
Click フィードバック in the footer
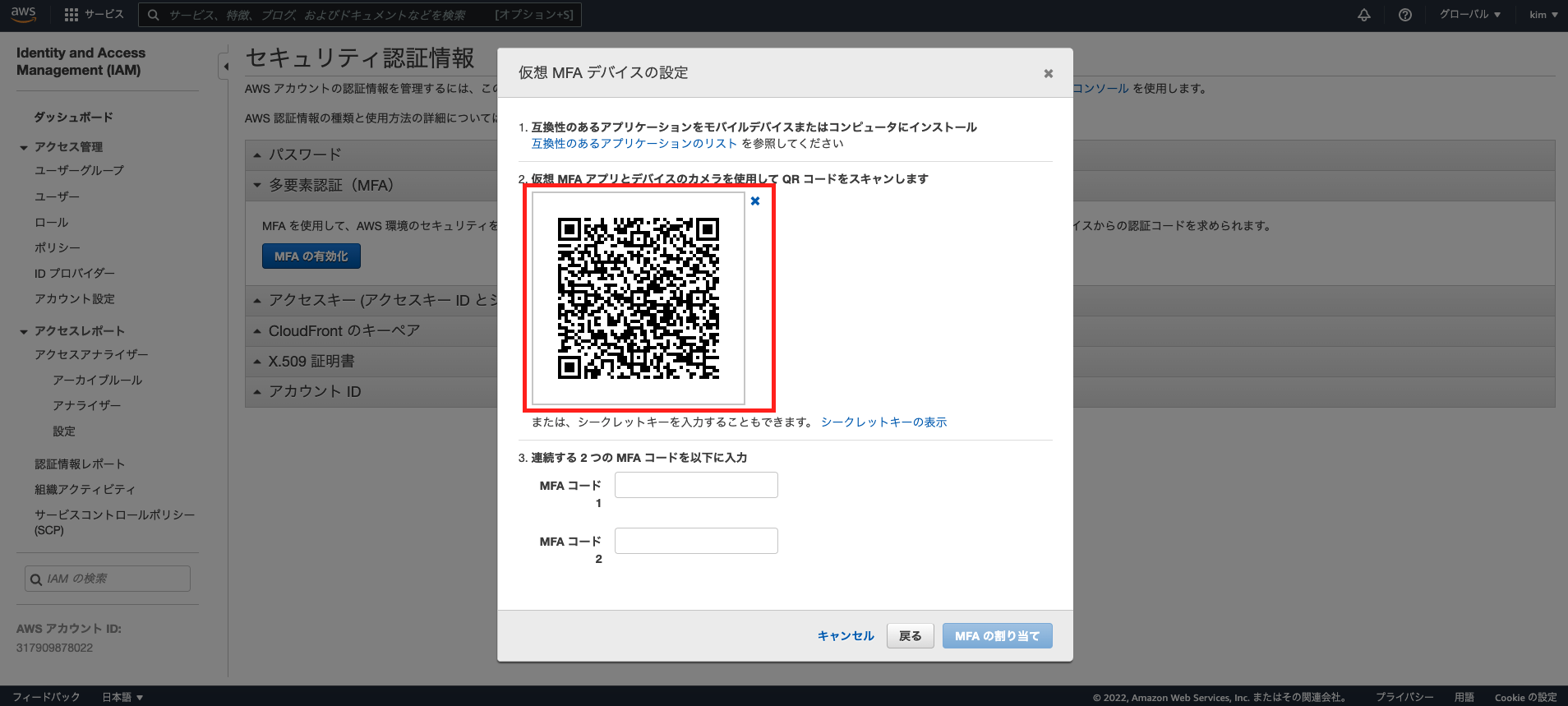pos(46,697)
